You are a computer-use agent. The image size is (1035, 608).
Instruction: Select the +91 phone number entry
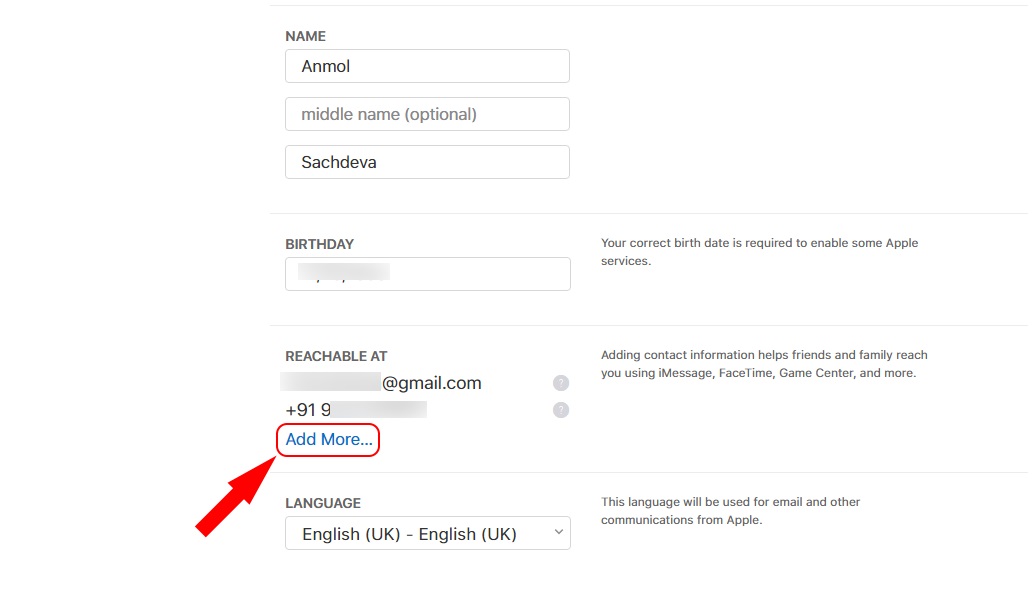(356, 410)
